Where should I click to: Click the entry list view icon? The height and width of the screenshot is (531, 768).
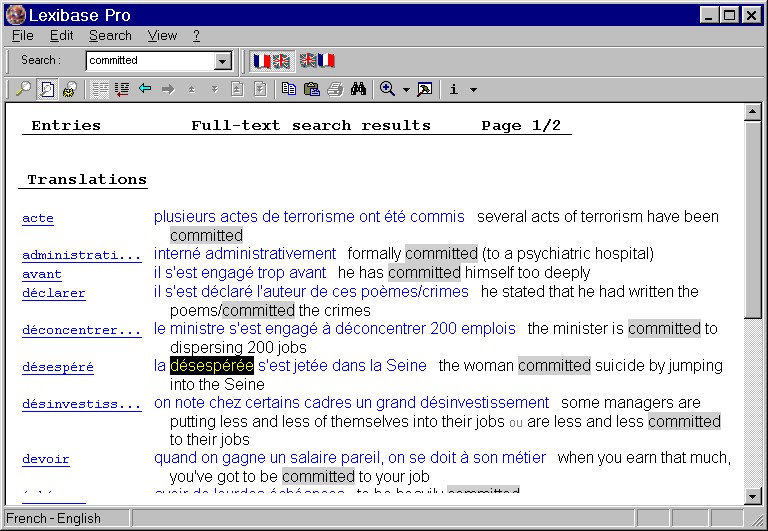[100, 89]
